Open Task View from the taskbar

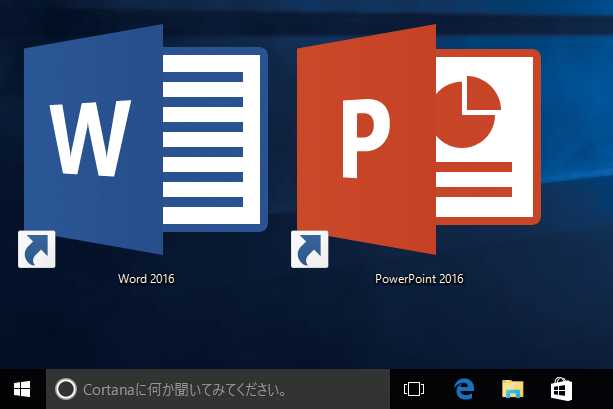click(414, 389)
